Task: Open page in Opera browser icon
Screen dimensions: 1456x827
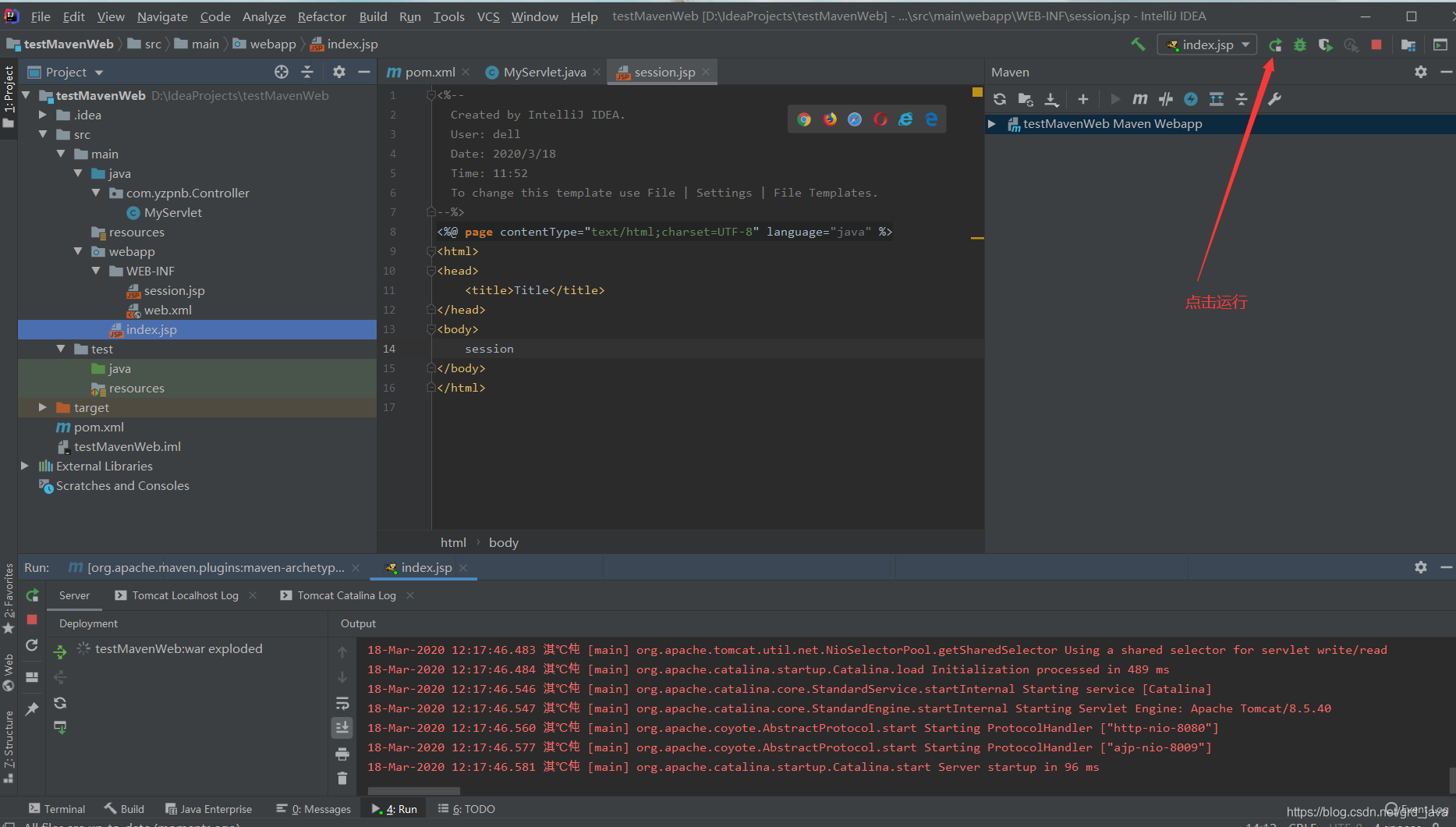Action: pyautogui.click(x=880, y=119)
